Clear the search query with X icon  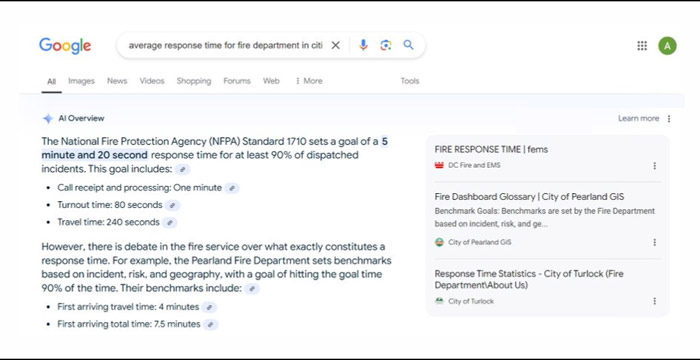(335, 45)
